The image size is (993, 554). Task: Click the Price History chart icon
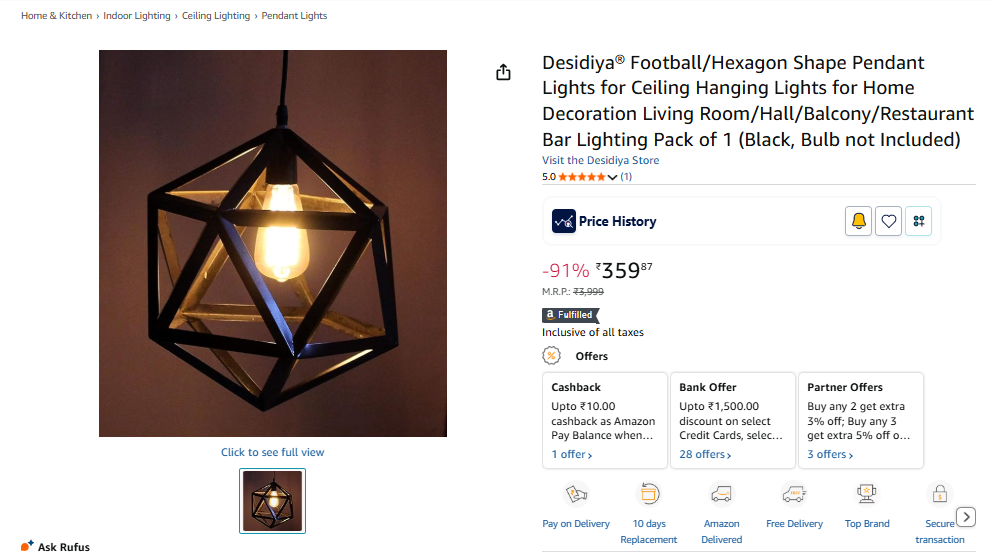[564, 222]
